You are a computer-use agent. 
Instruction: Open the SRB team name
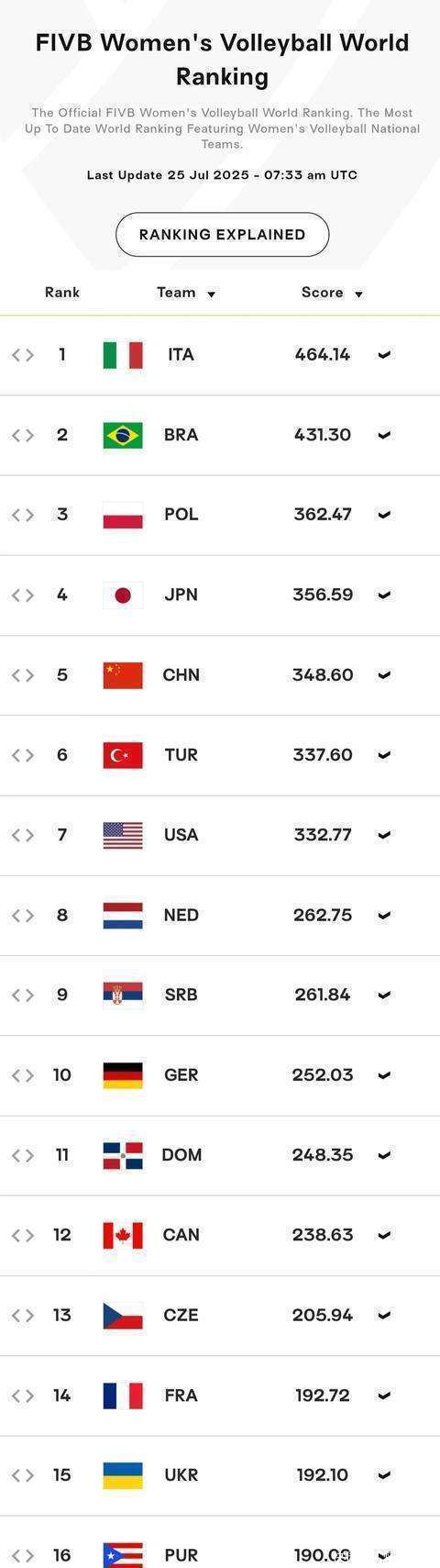click(x=181, y=995)
